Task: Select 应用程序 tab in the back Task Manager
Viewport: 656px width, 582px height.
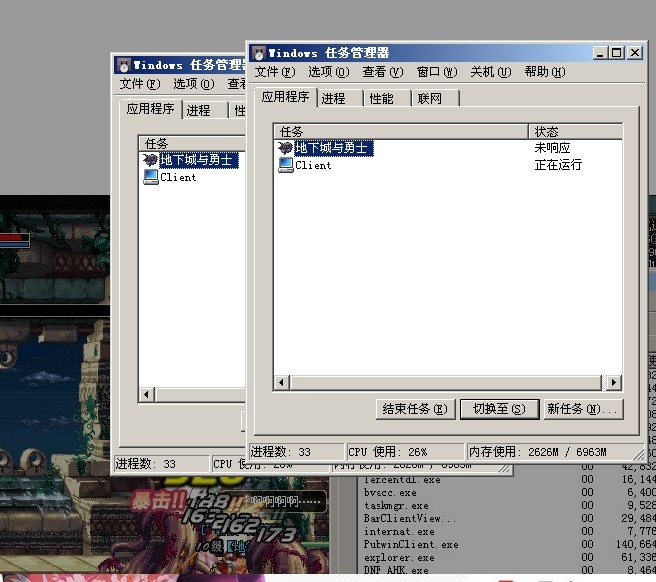Action: click(151, 109)
